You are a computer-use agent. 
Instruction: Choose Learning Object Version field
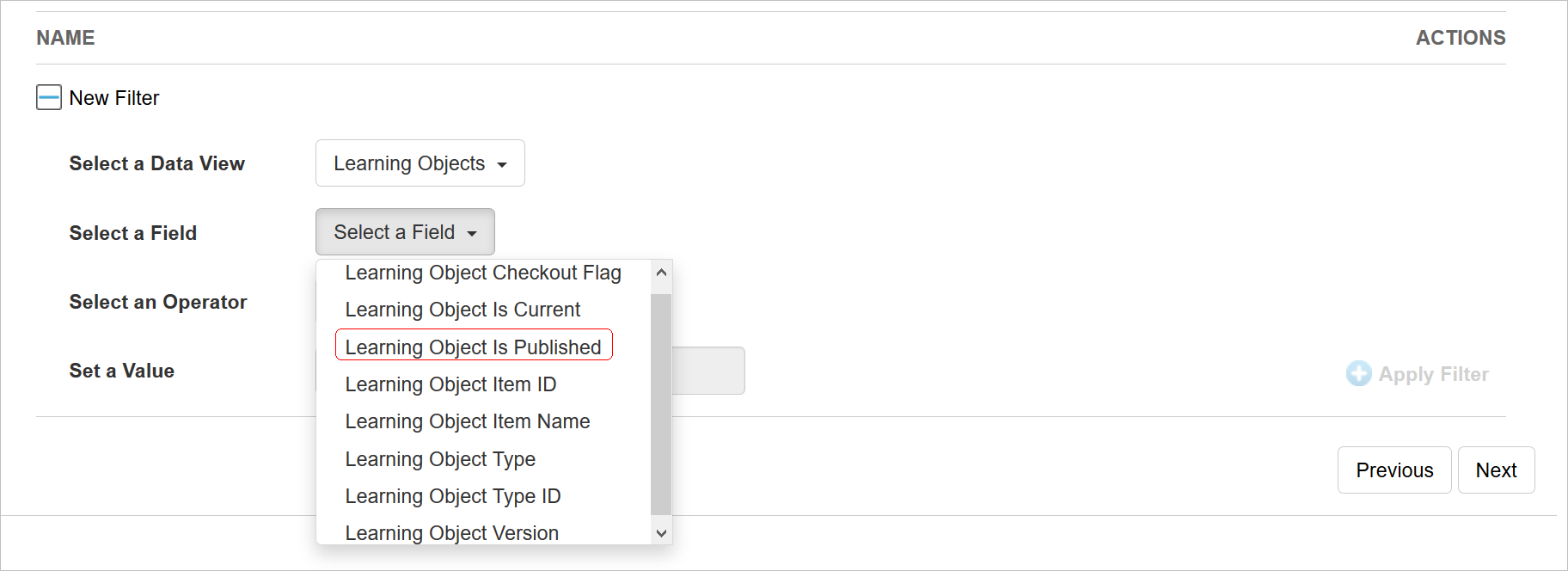coord(451,533)
